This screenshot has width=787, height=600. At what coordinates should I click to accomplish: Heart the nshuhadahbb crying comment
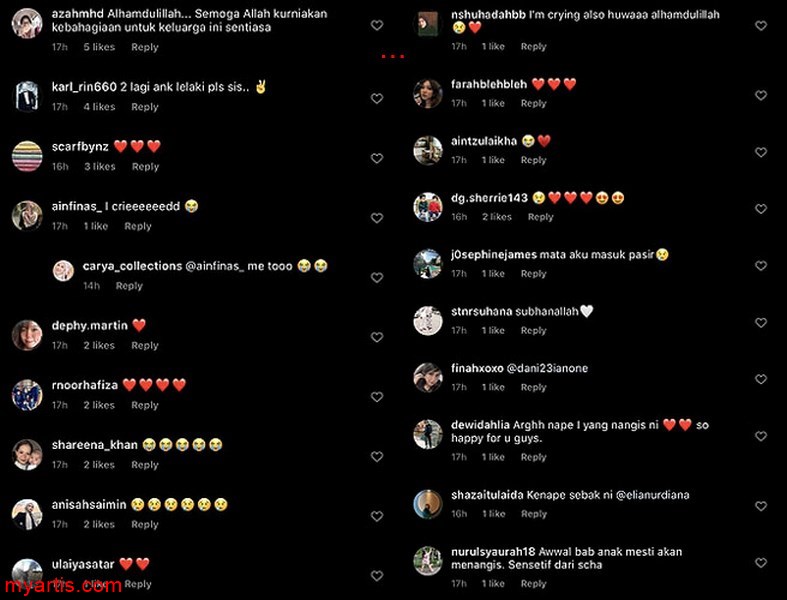pos(761,26)
